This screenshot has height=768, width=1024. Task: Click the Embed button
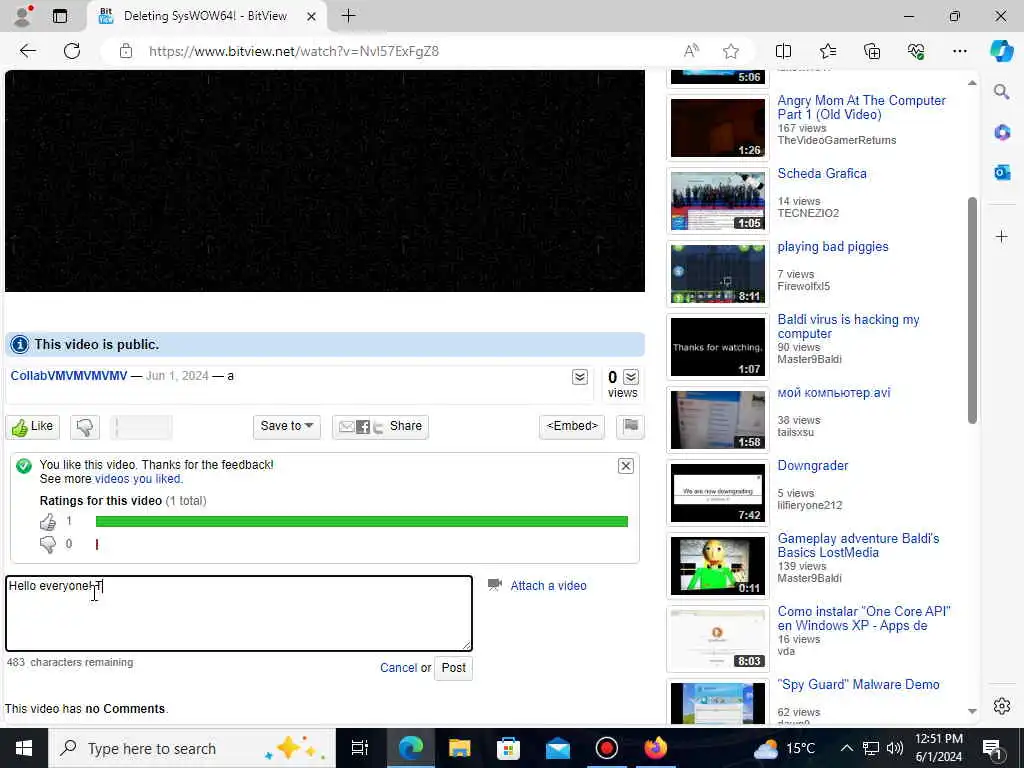[572, 426]
